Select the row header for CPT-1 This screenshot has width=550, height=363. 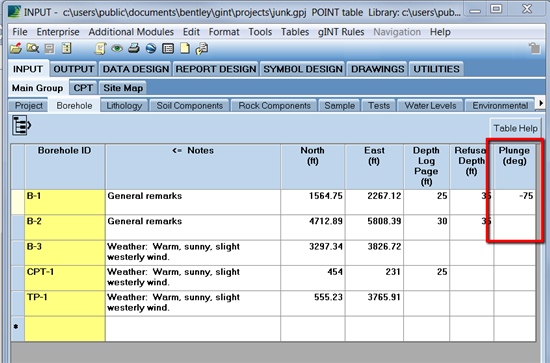coord(18,278)
